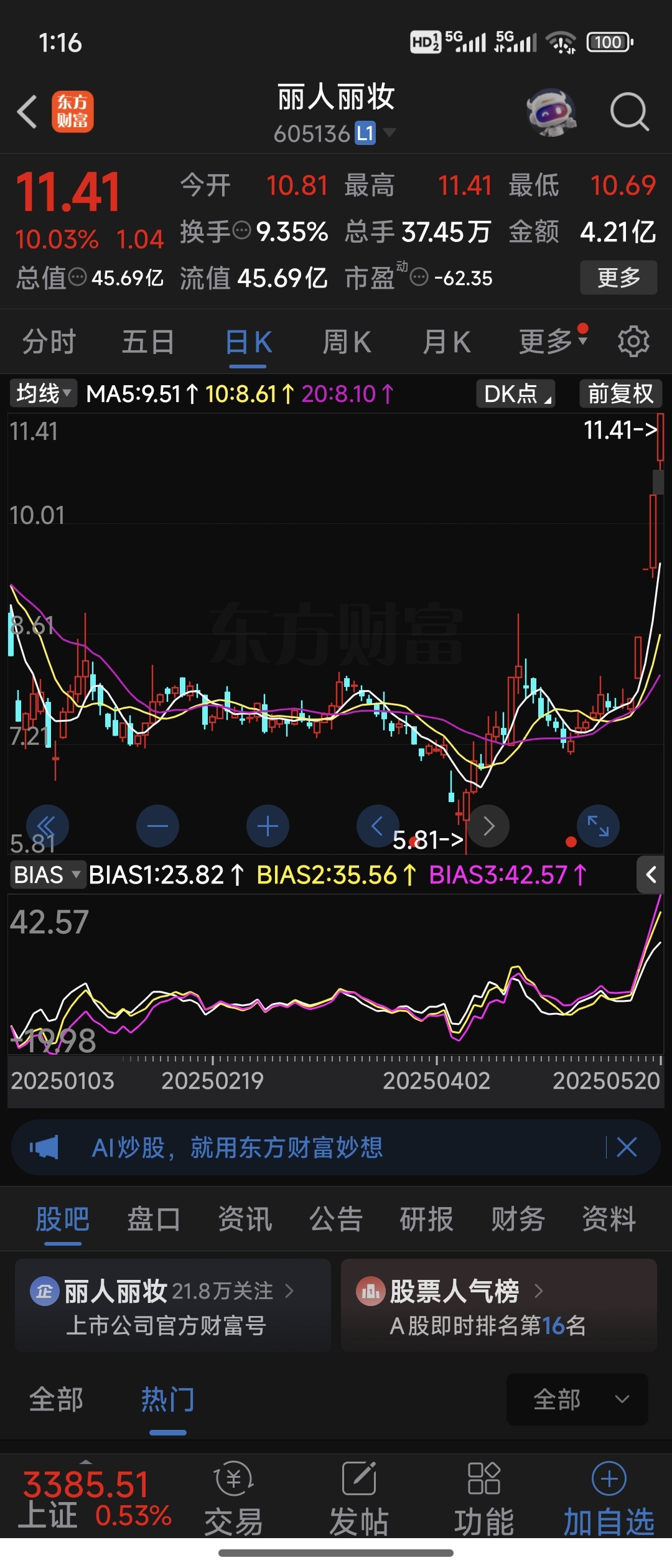This screenshot has width=672, height=1568.
Task: Tap the 丽人丽妆 stock title
Action: click(x=336, y=97)
